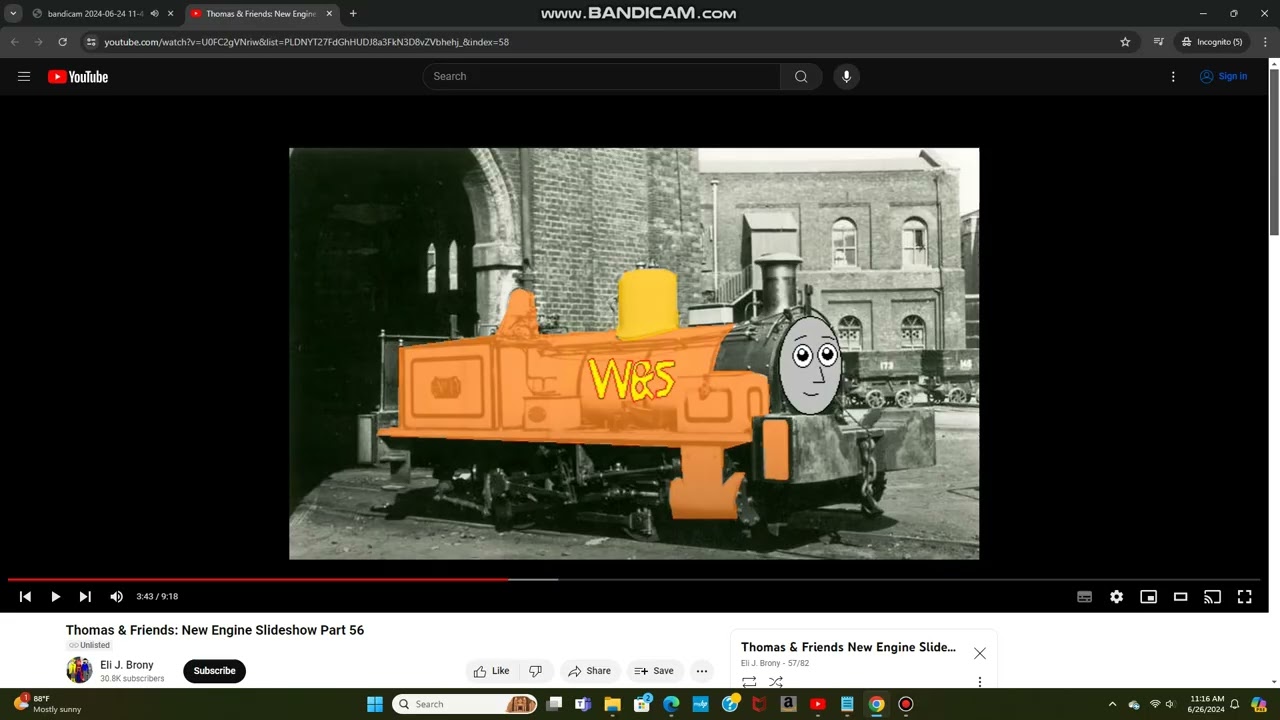Cast video to a TV
Viewport: 1280px width, 720px height.
[1212, 597]
